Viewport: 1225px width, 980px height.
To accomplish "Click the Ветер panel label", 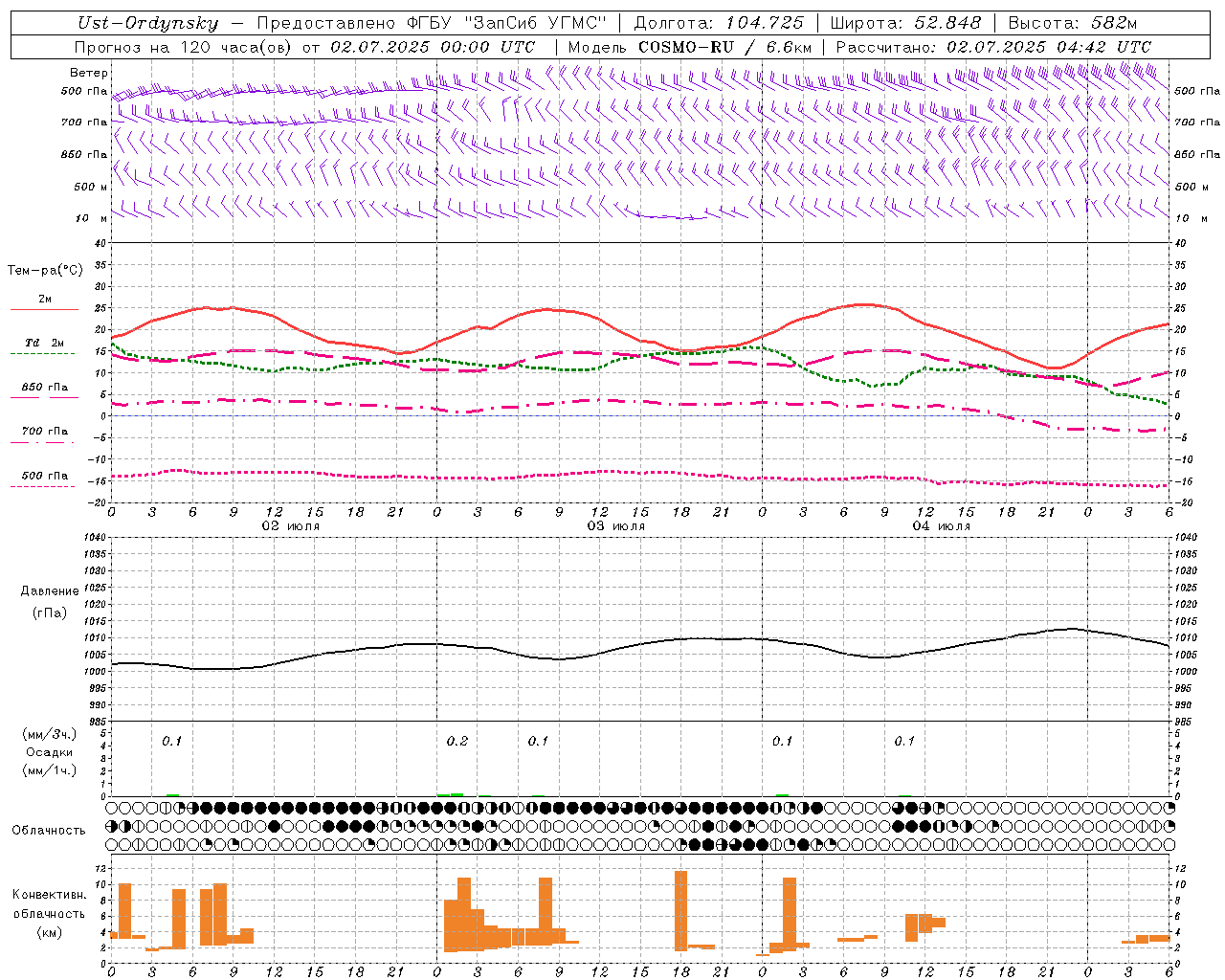I will (x=89, y=73).
